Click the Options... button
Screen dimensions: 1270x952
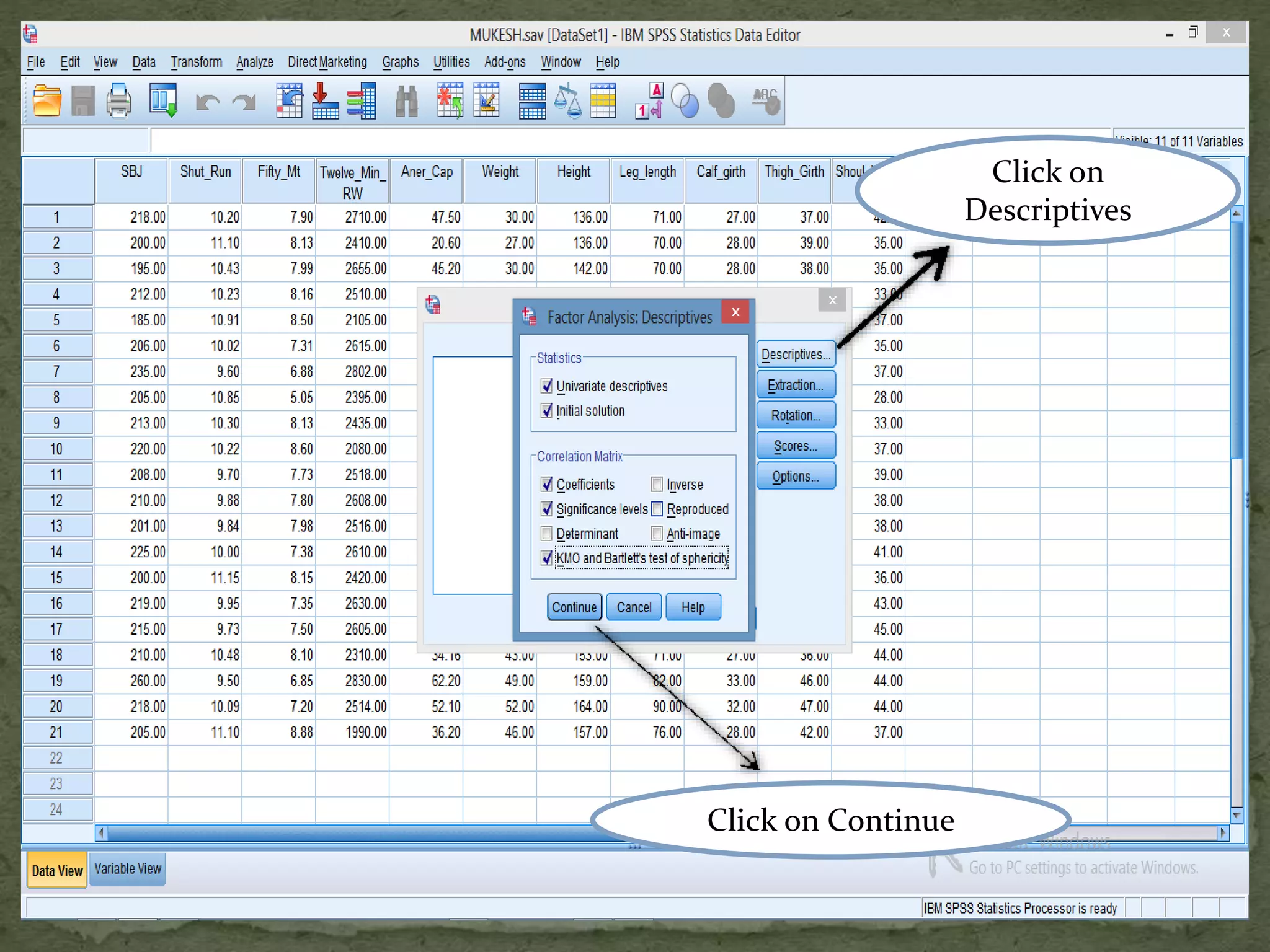click(796, 476)
